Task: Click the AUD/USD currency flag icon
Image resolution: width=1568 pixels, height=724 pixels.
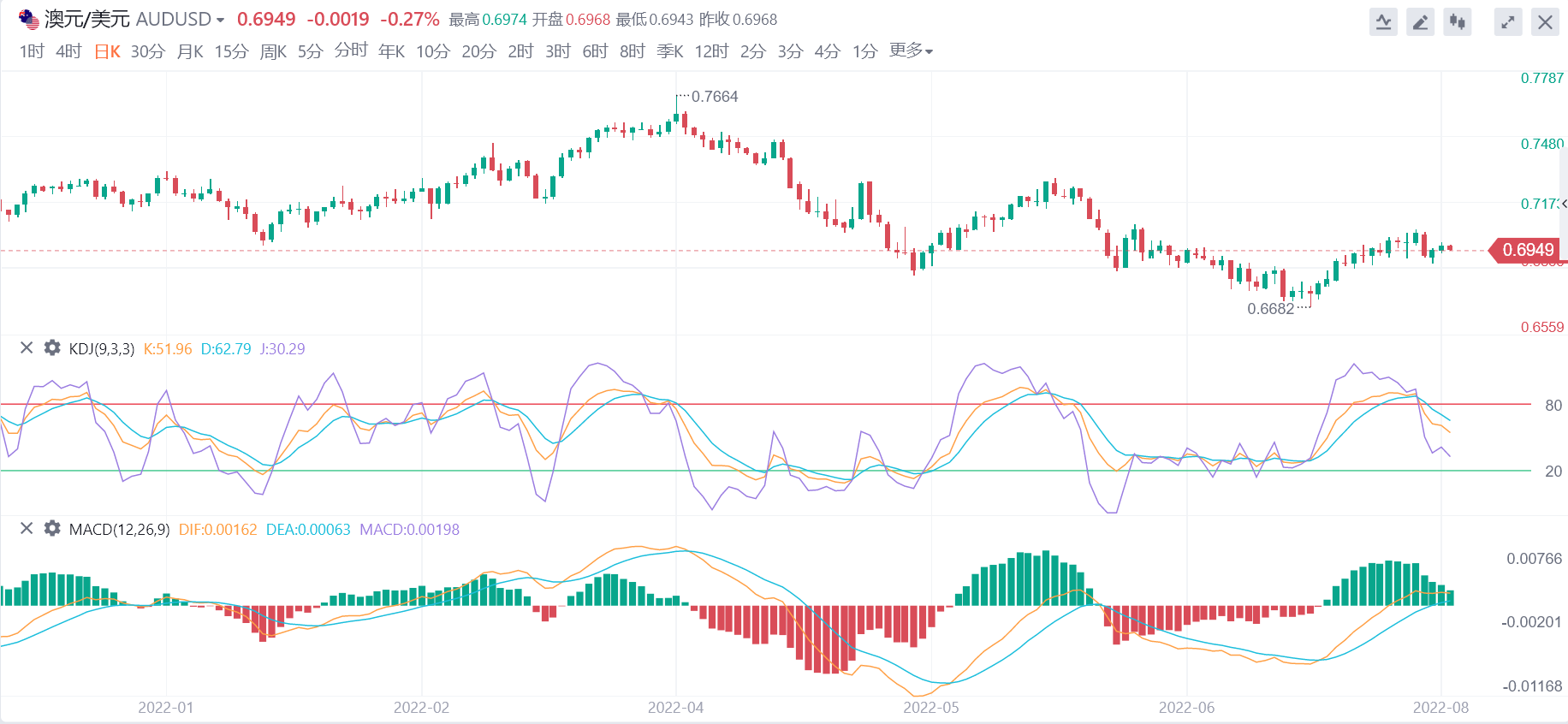Action: (29, 19)
